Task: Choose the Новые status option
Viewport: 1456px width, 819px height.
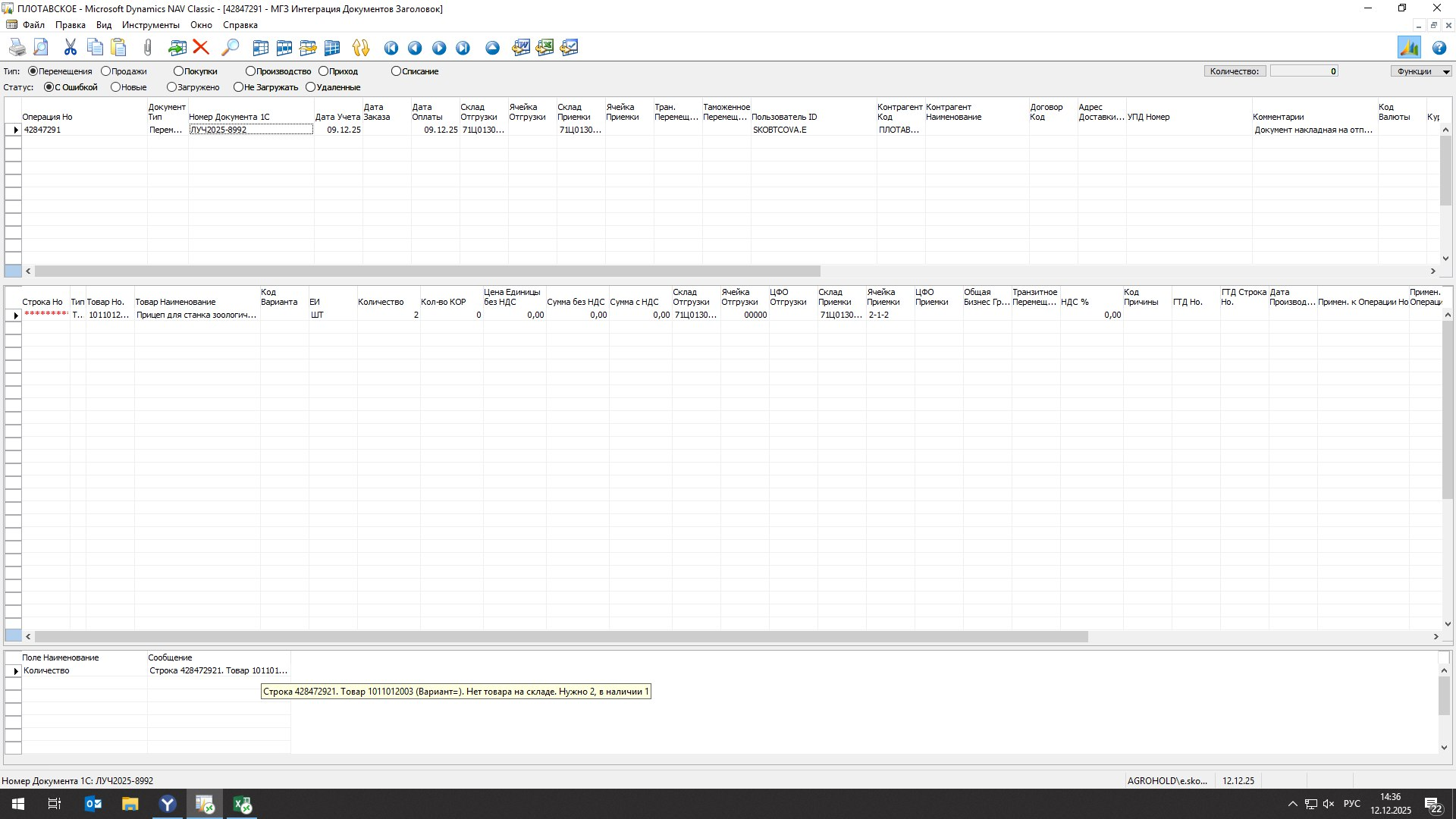Action: point(116,87)
